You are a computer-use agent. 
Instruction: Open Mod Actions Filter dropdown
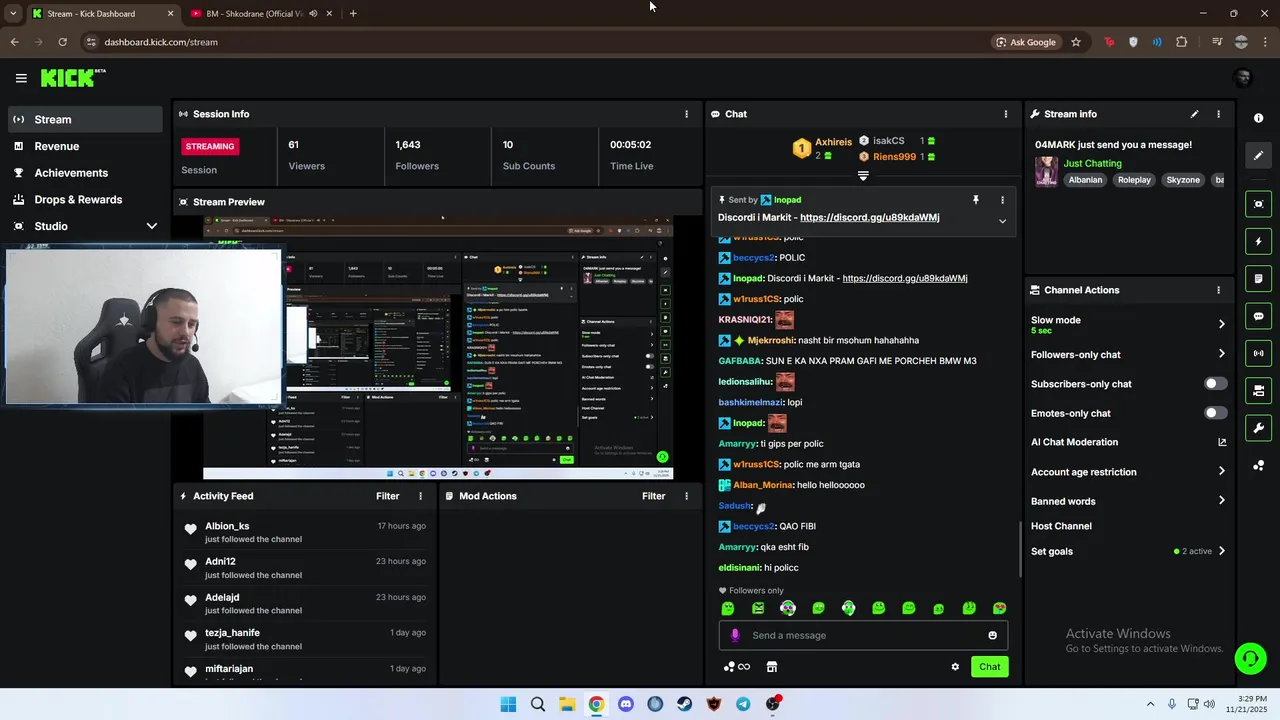coord(654,496)
